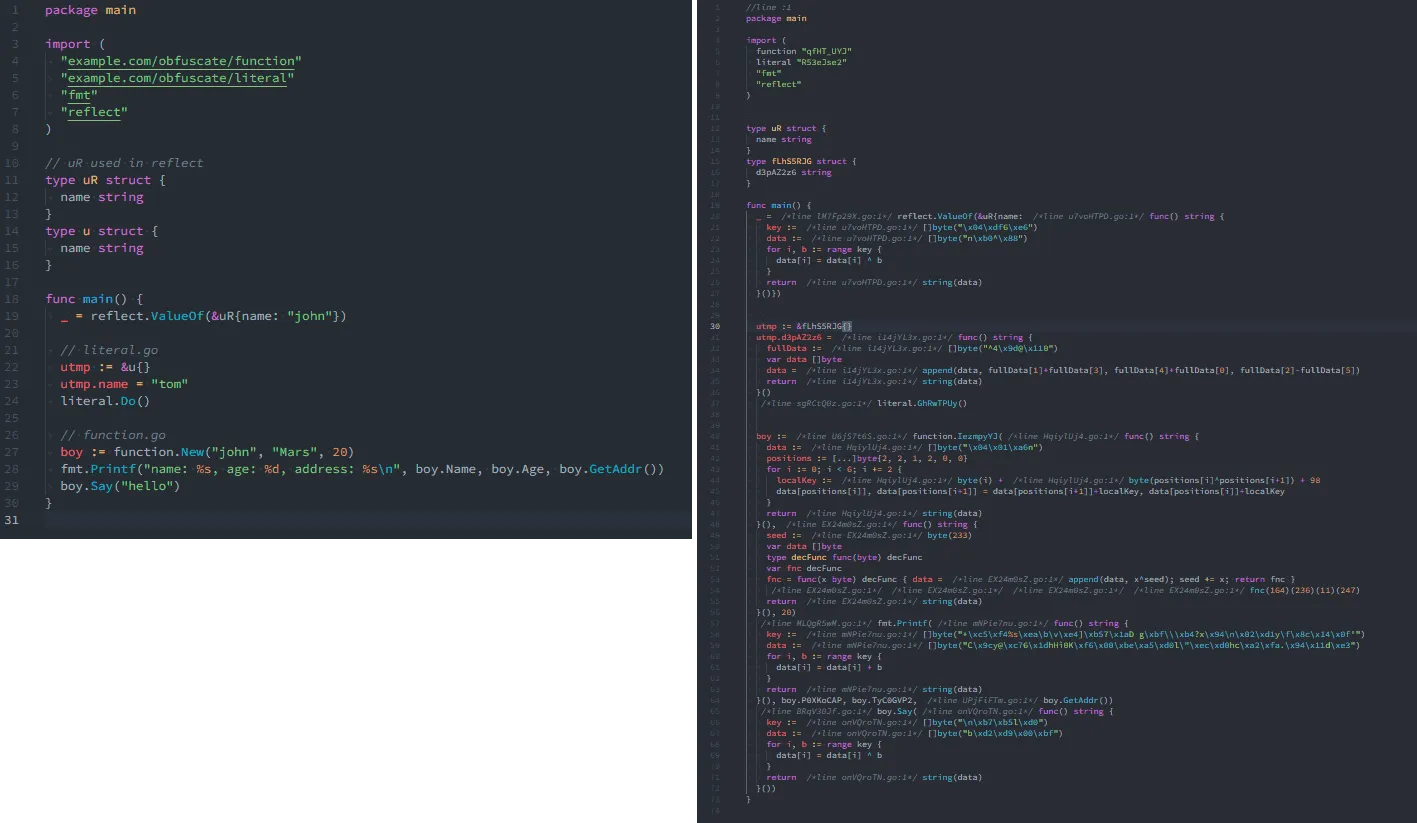Click "package main" in the left code pane
The image size is (1417, 823).
(90, 10)
